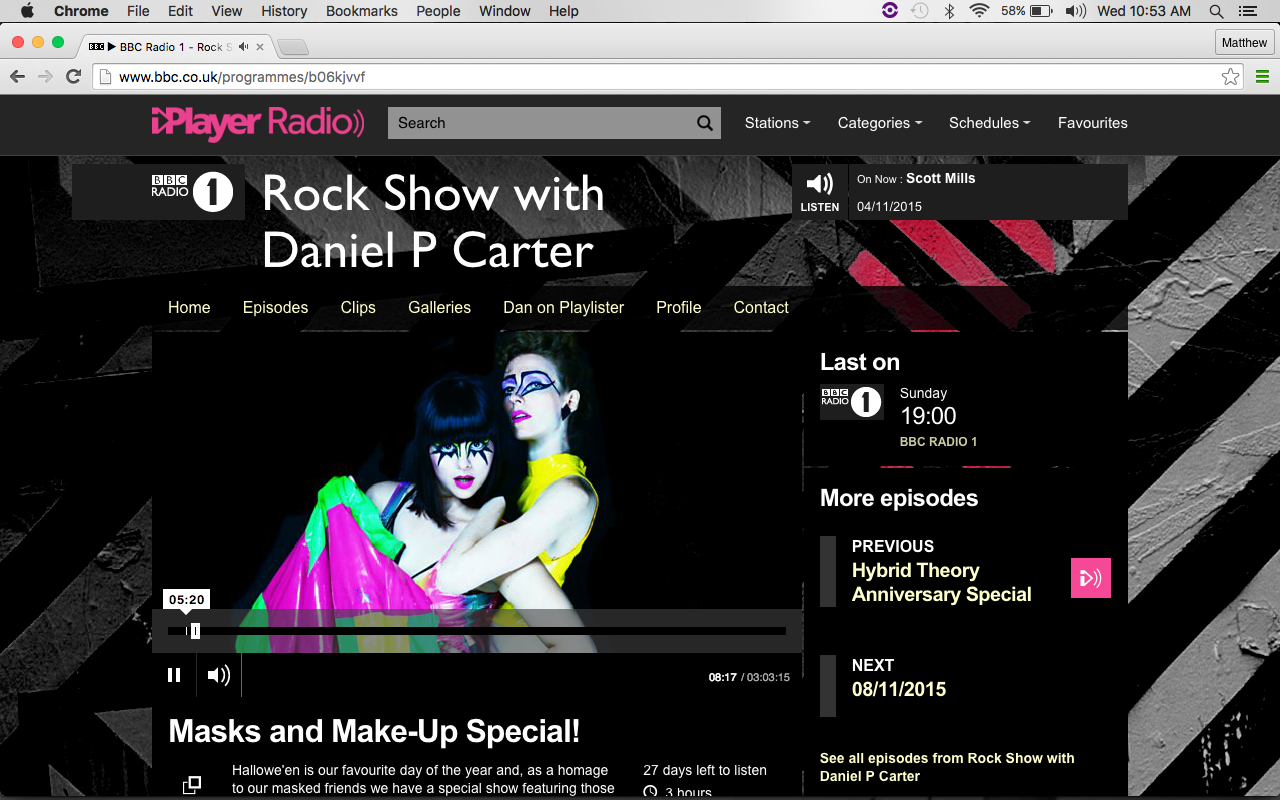Open the Contact tab
Image resolution: width=1280 pixels, height=800 pixels.
761,307
